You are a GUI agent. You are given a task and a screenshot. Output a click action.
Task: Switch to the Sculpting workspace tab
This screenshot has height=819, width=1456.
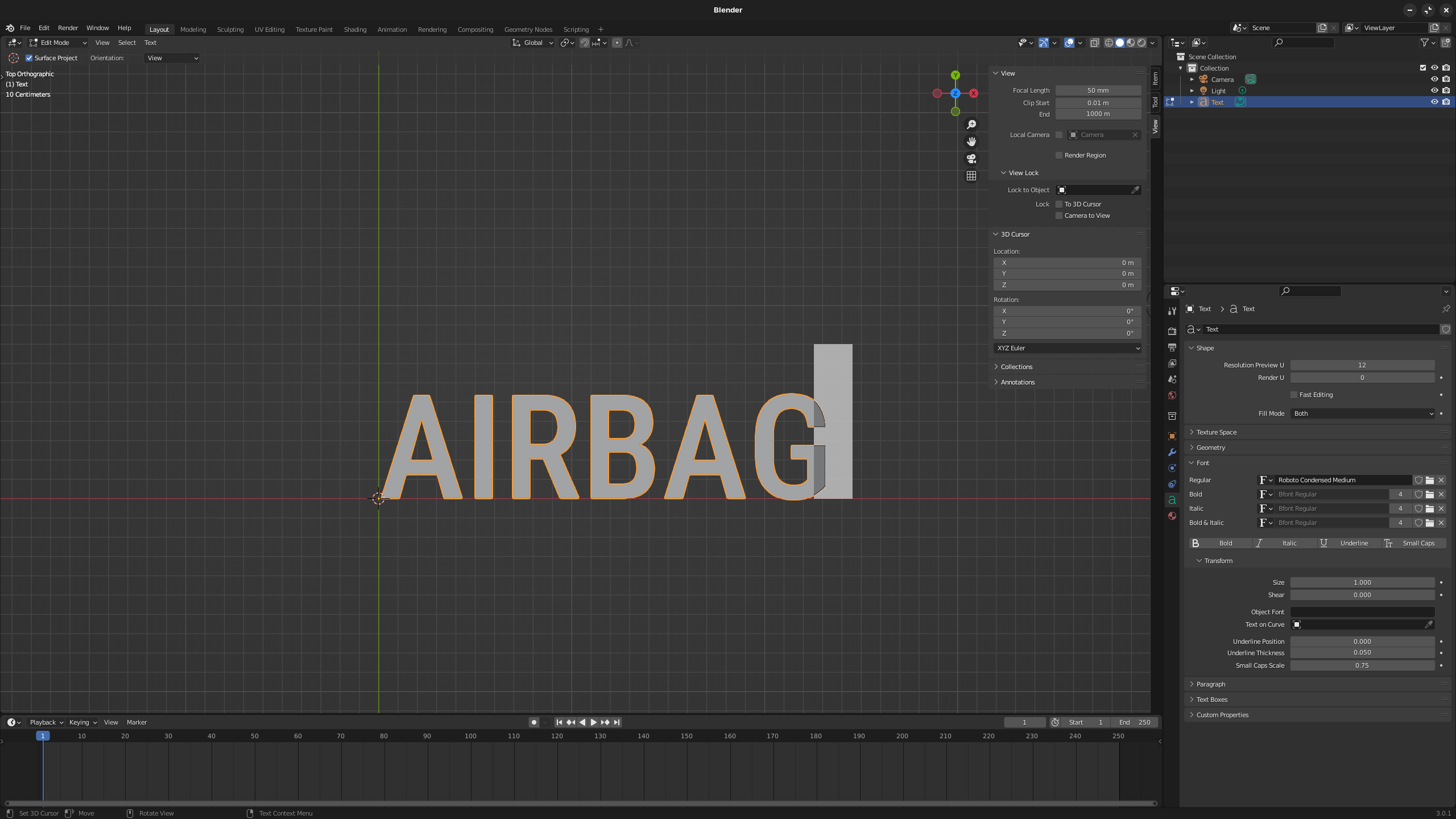coord(230,30)
